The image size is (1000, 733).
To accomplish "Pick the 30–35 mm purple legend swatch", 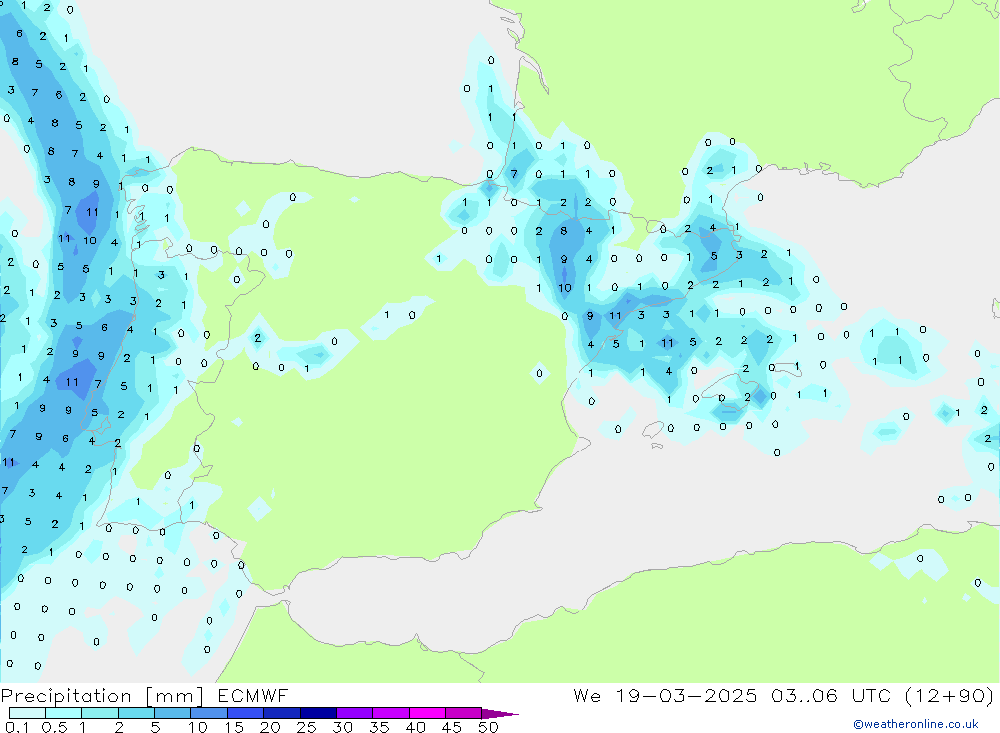I will (355, 713).
